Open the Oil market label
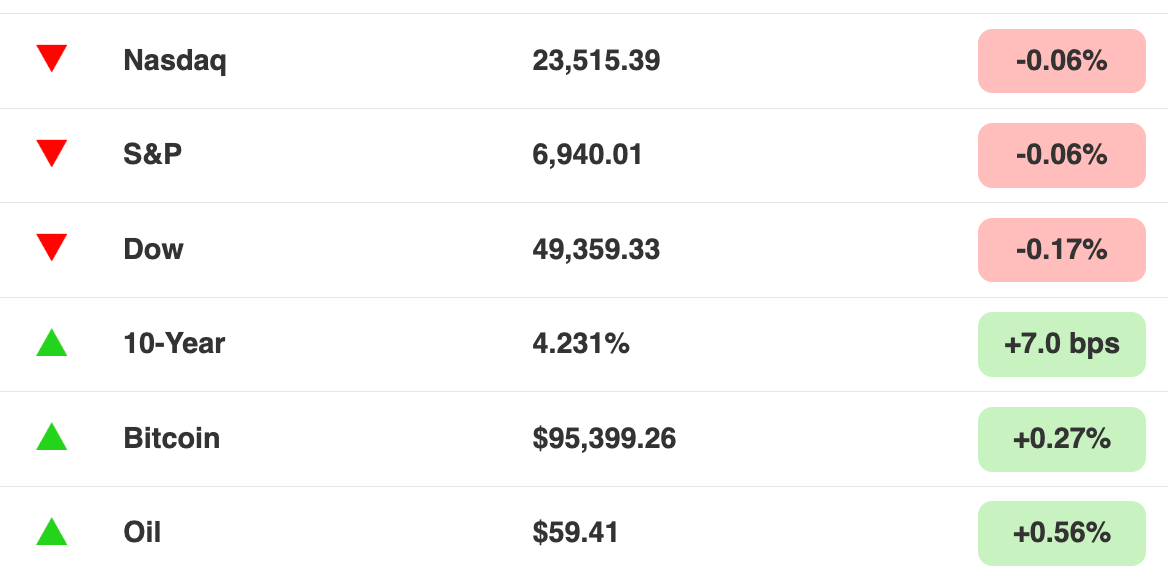Screen dimensions: 1168x579 coord(142,533)
